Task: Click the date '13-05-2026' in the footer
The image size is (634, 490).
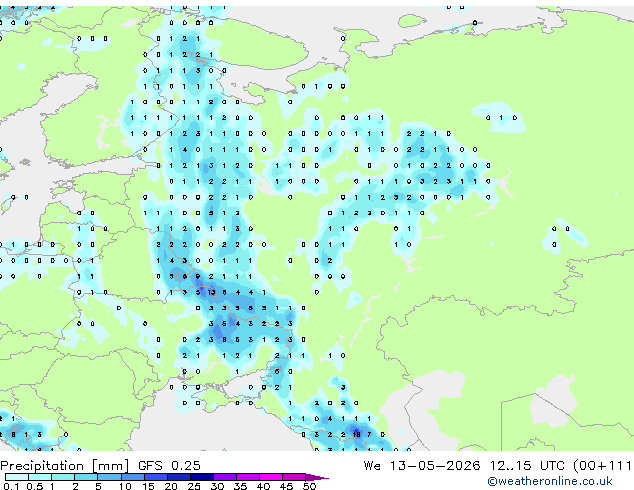Action: 435,466
